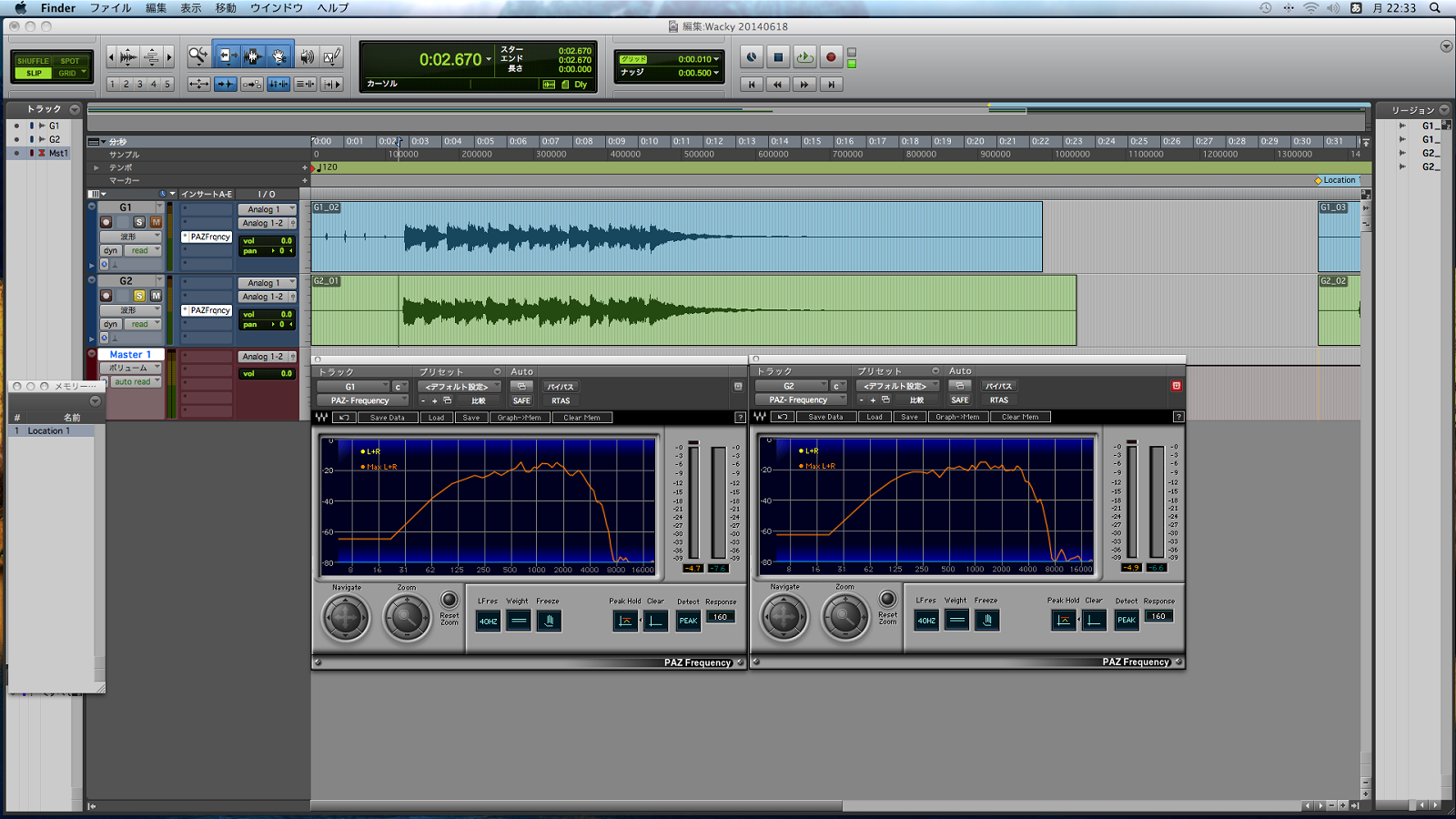Click the Play transport button
The width and height of the screenshot is (1456, 819).
click(x=804, y=57)
